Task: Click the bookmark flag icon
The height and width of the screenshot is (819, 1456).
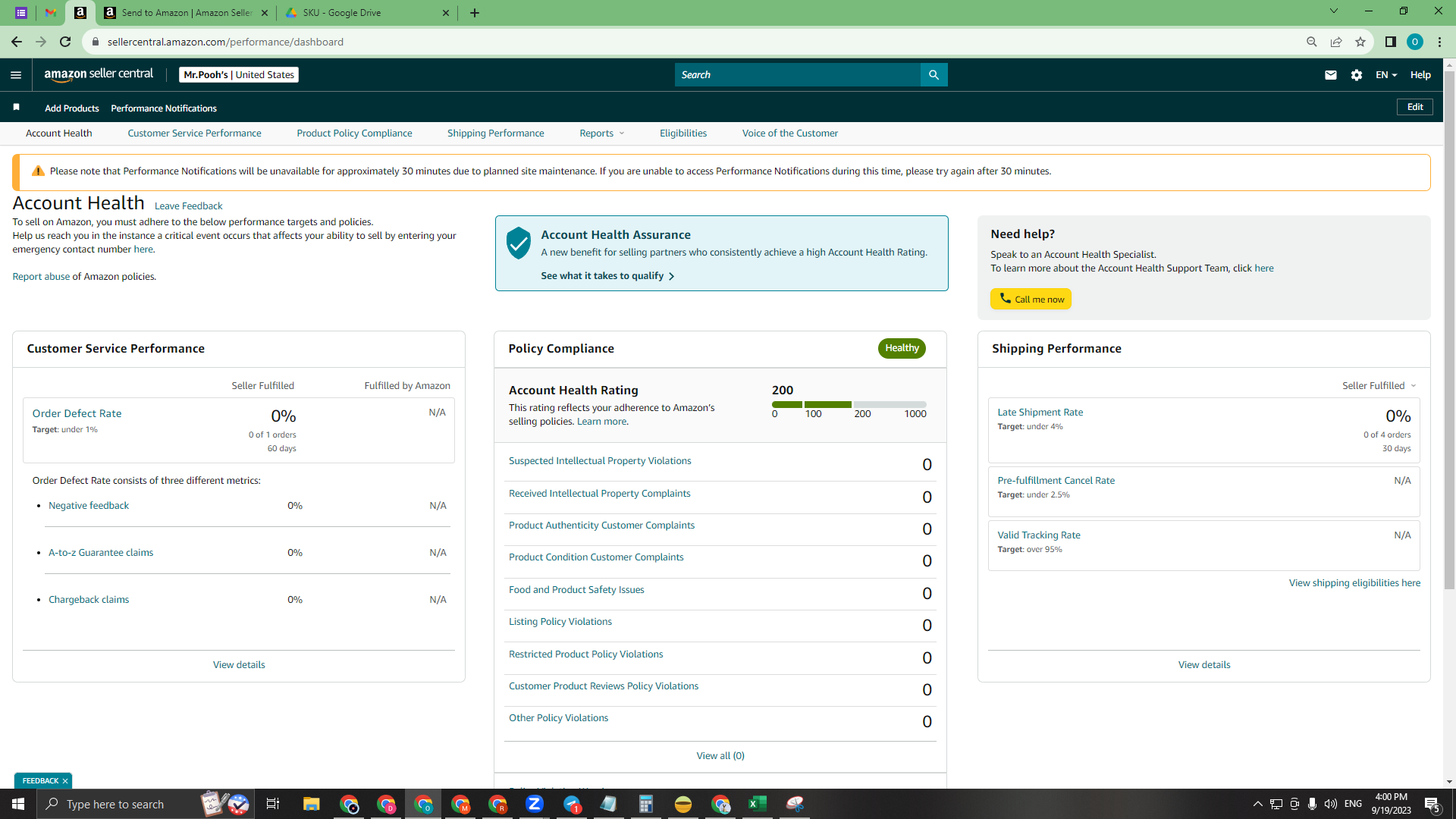Action: click(x=16, y=107)
